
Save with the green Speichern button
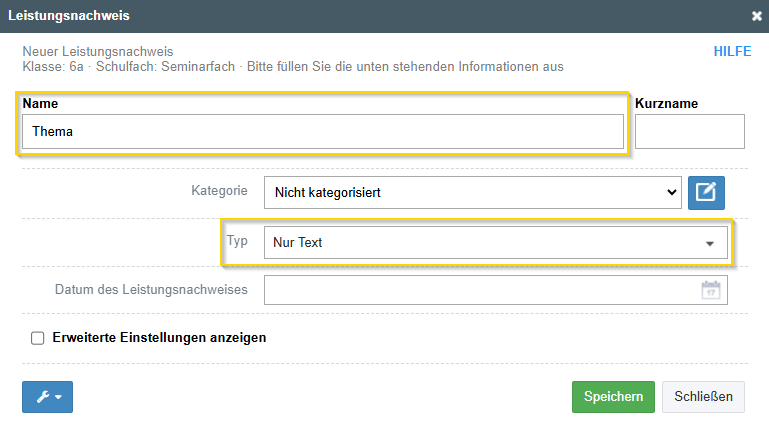pos(613,397)
